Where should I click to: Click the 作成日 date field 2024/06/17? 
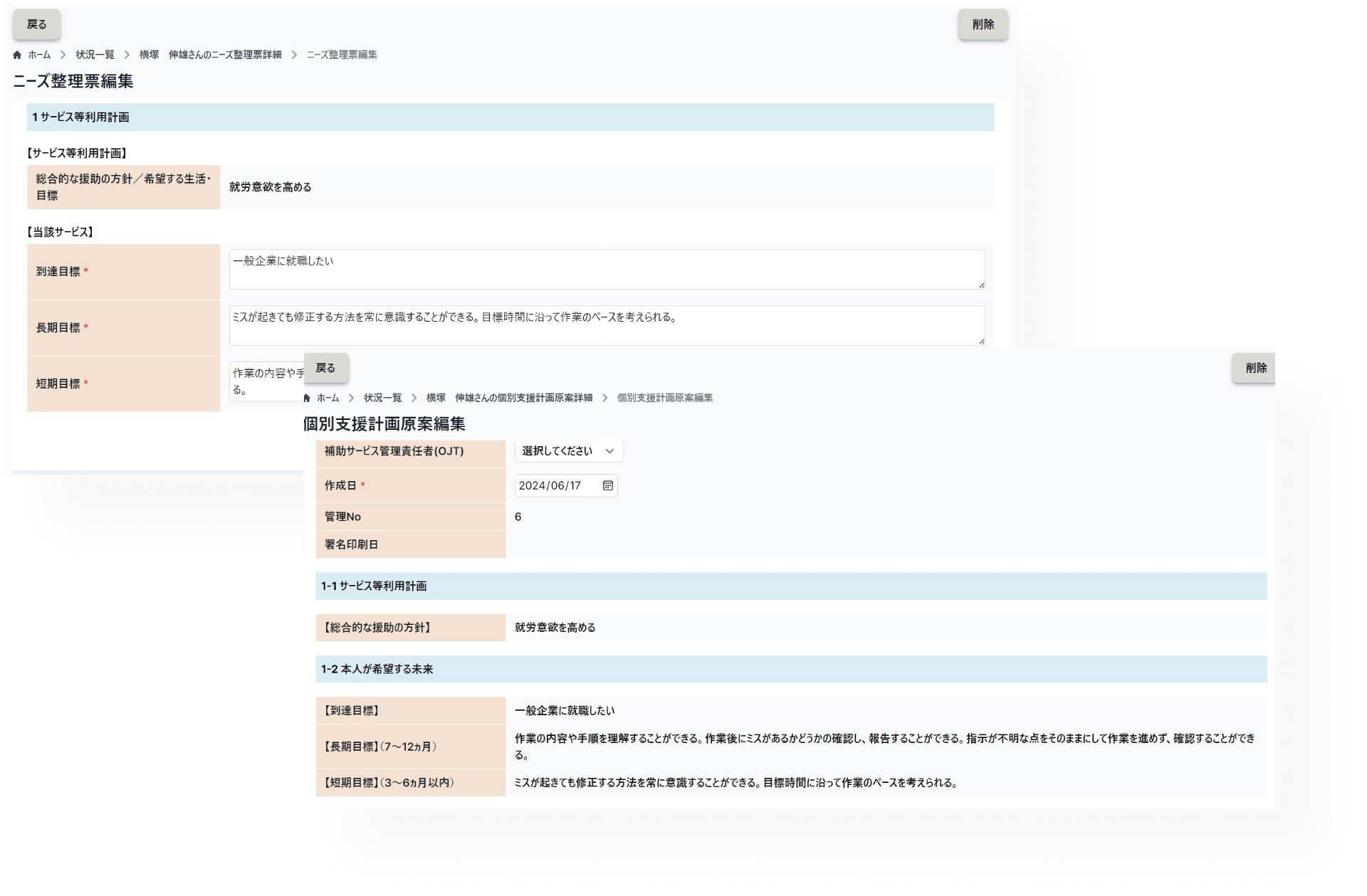point(565,485)
